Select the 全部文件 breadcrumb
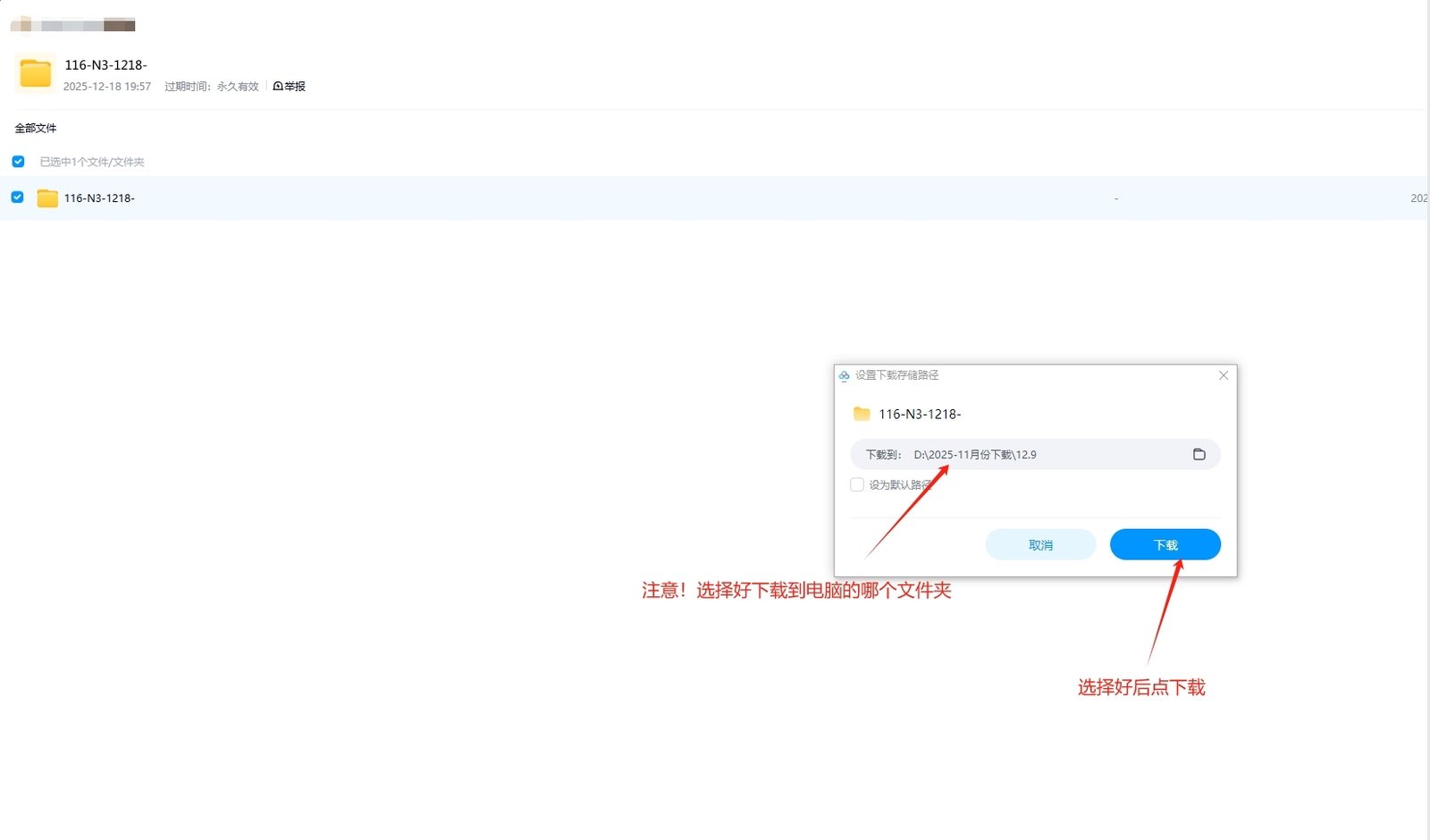The image size is (1430, 840). (x=36, y=129)
